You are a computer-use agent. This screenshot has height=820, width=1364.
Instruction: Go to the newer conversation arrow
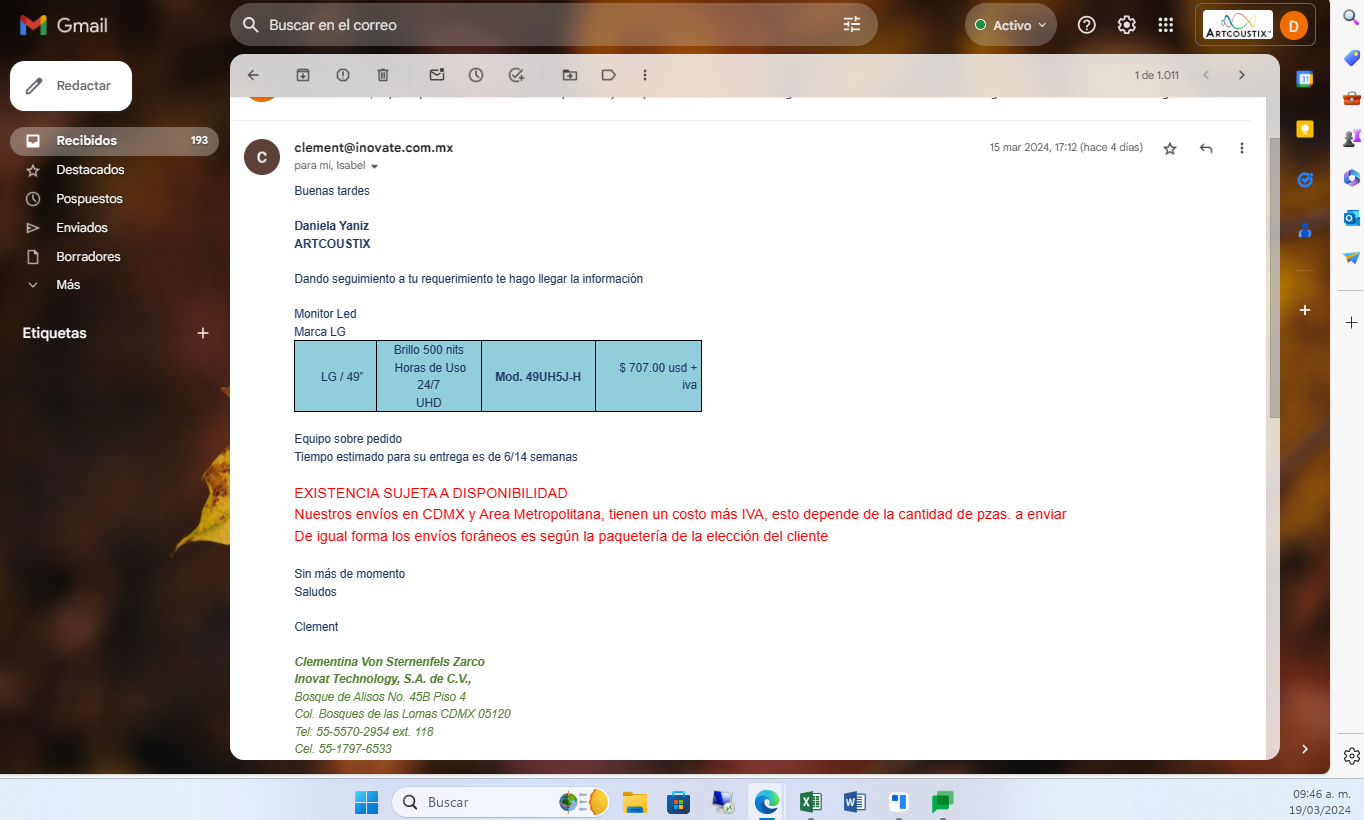pyautogui.click(x=1206, y=75)
